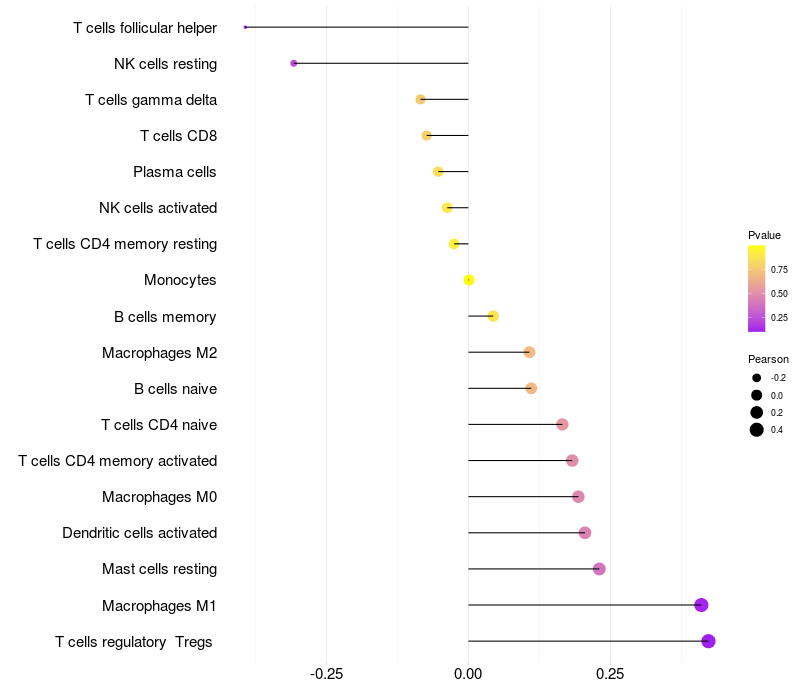Click the Macrophages M2 axis label
800x700 pixels.
point(159,353)
